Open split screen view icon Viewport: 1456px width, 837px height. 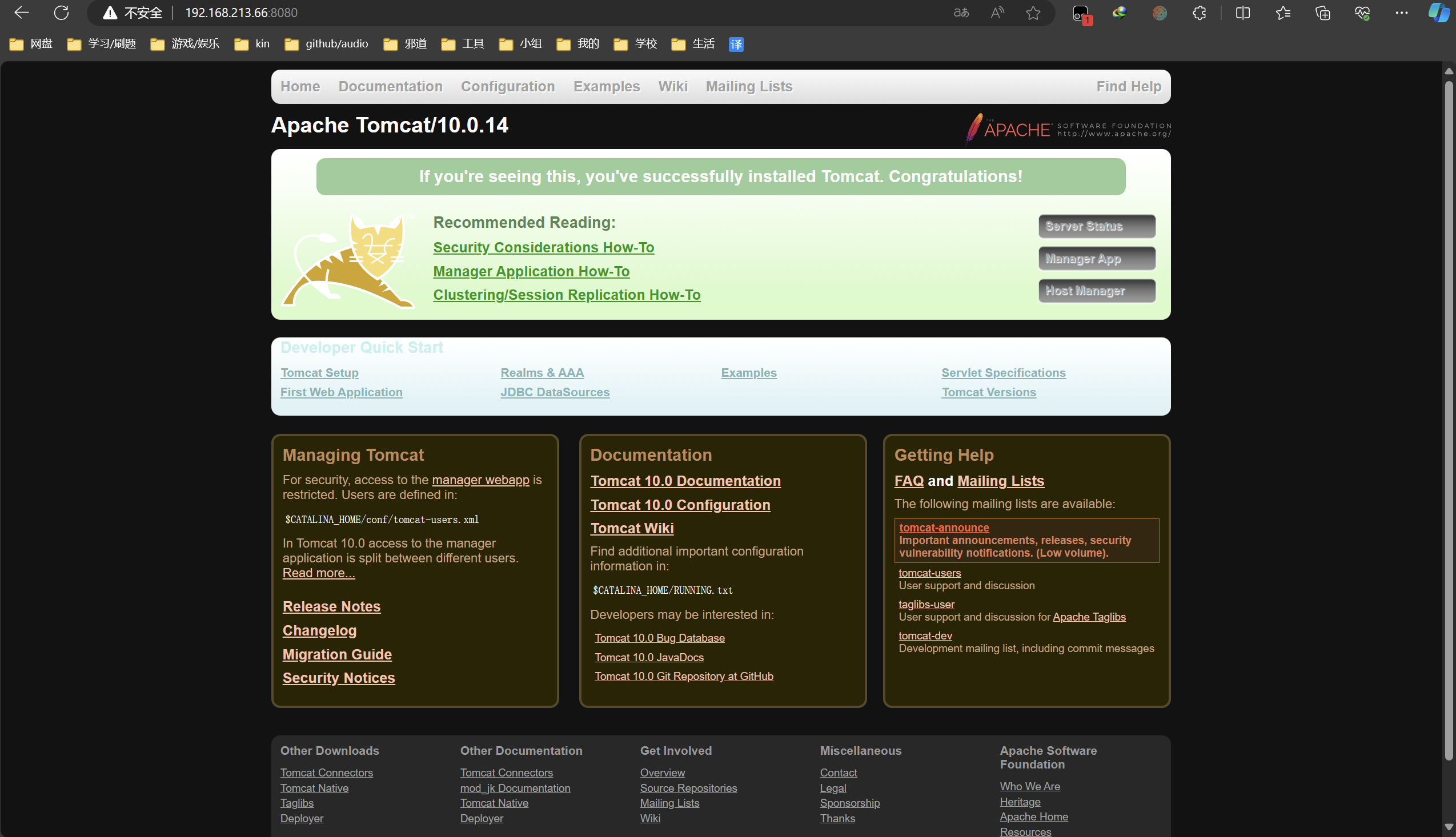point(1243,13)
